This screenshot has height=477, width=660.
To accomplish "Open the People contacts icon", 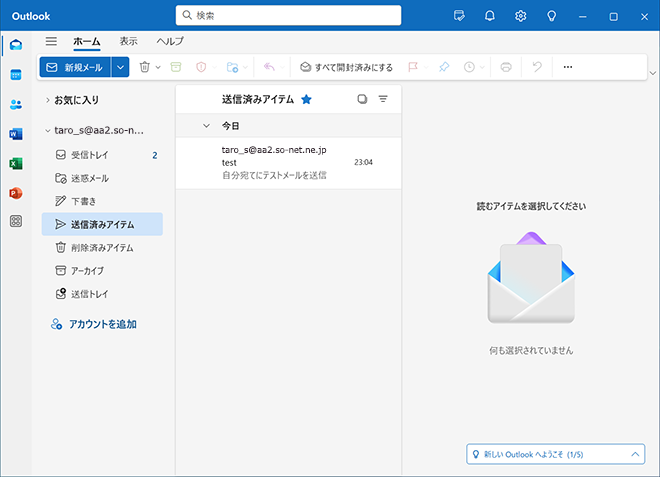I will pos(16,105).
